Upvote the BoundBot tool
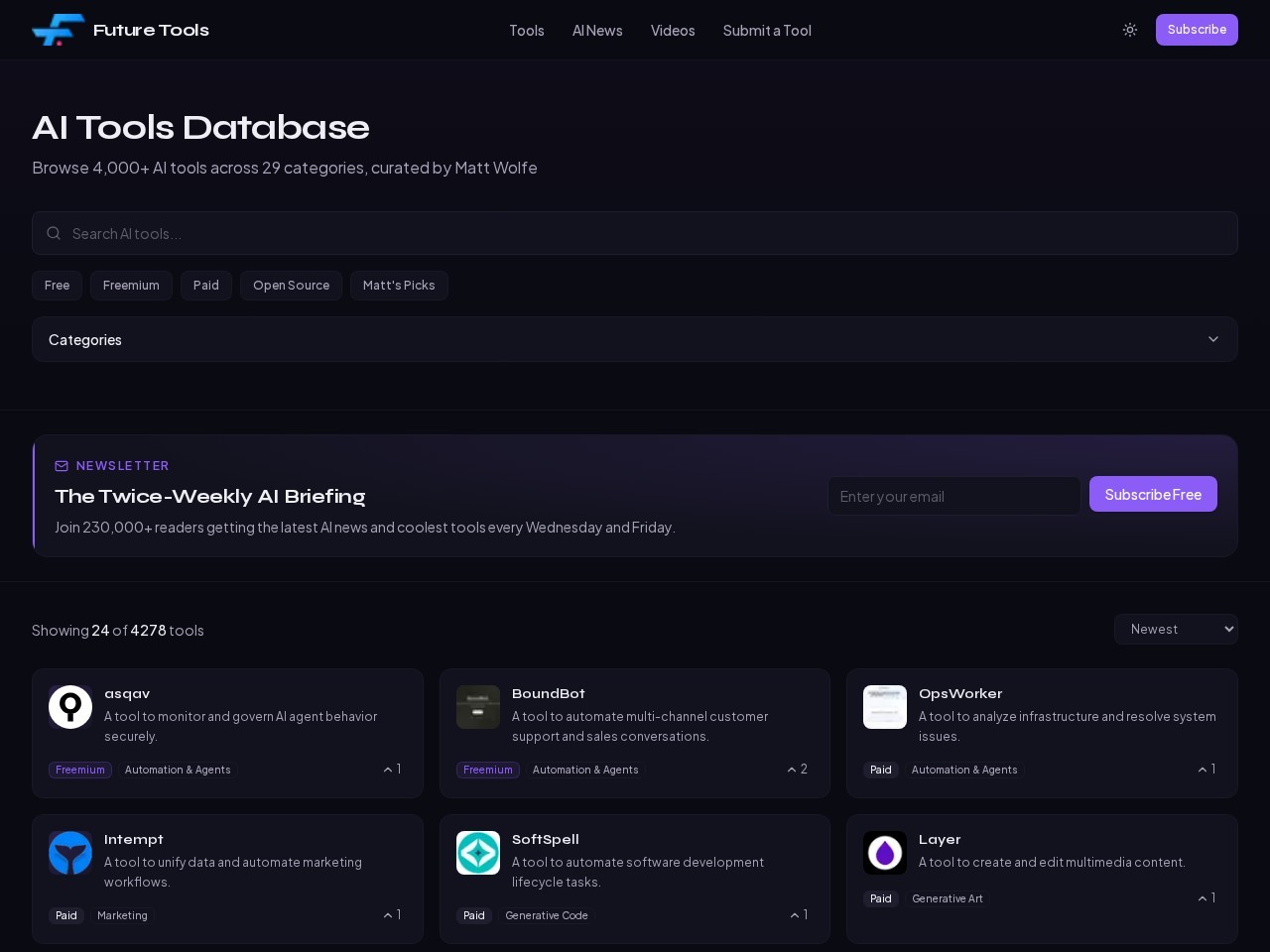1270x952 pixels. pos(797,770)
